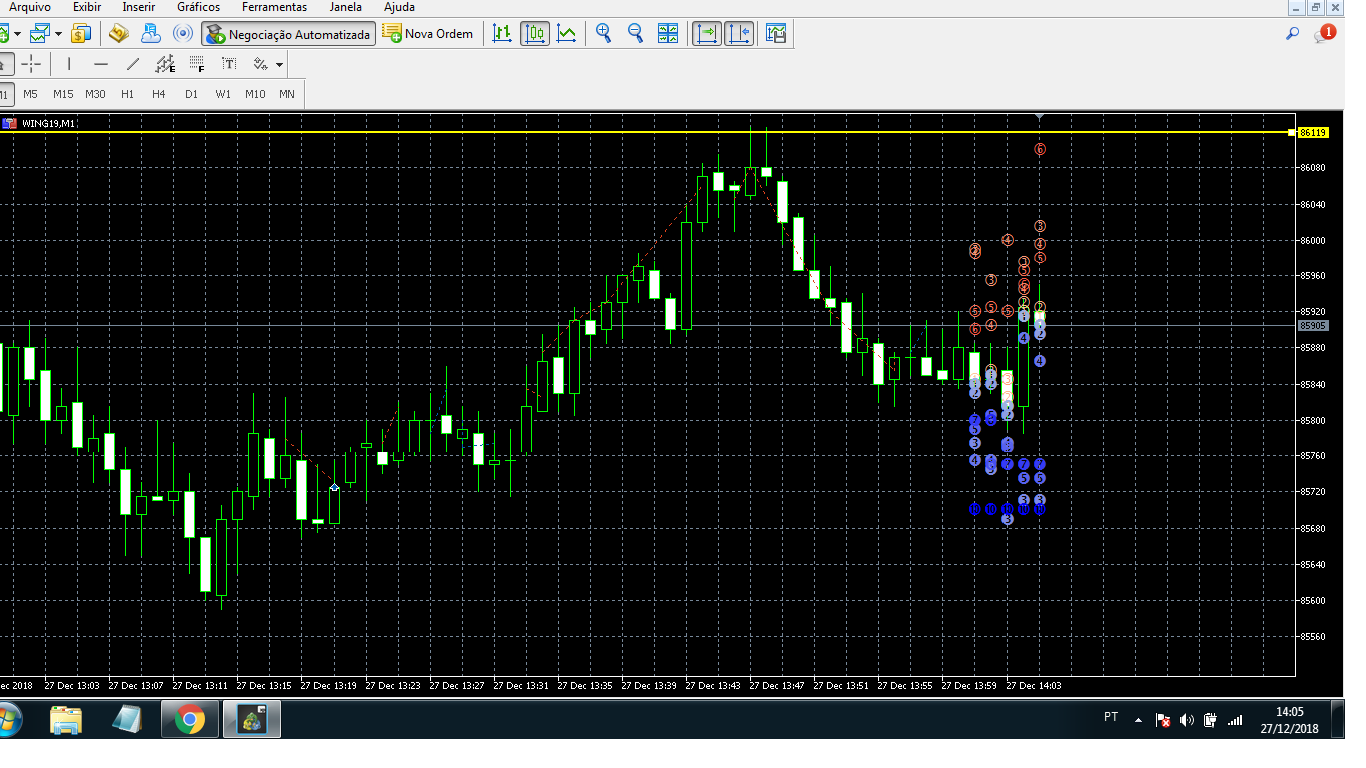This screenshot has height=768, width=1366.
Task: Click the PT language indicator
Action: (1111, 717)
